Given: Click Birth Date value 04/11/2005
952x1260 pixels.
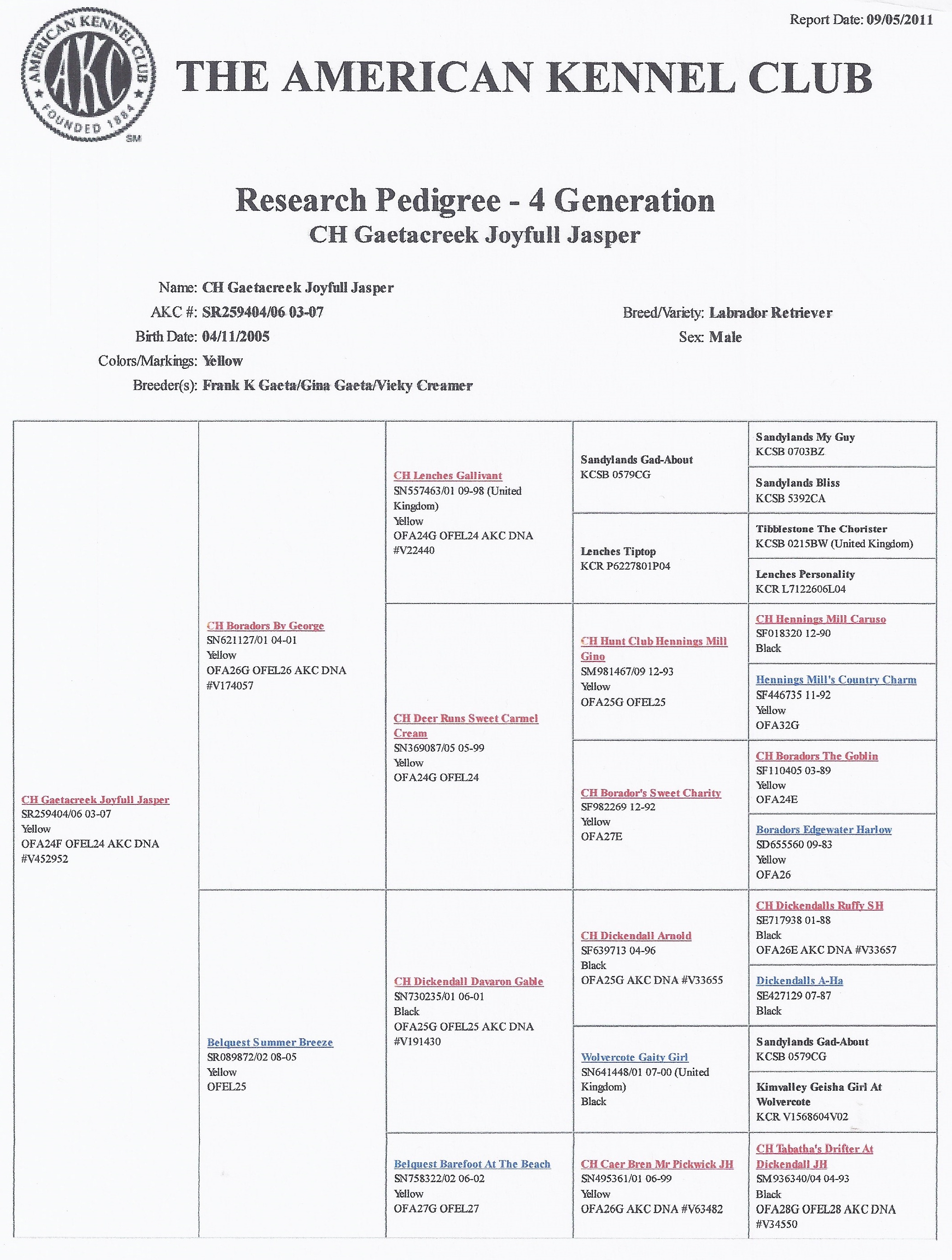Looking at the screenshot, I should (x=235, y=337).
